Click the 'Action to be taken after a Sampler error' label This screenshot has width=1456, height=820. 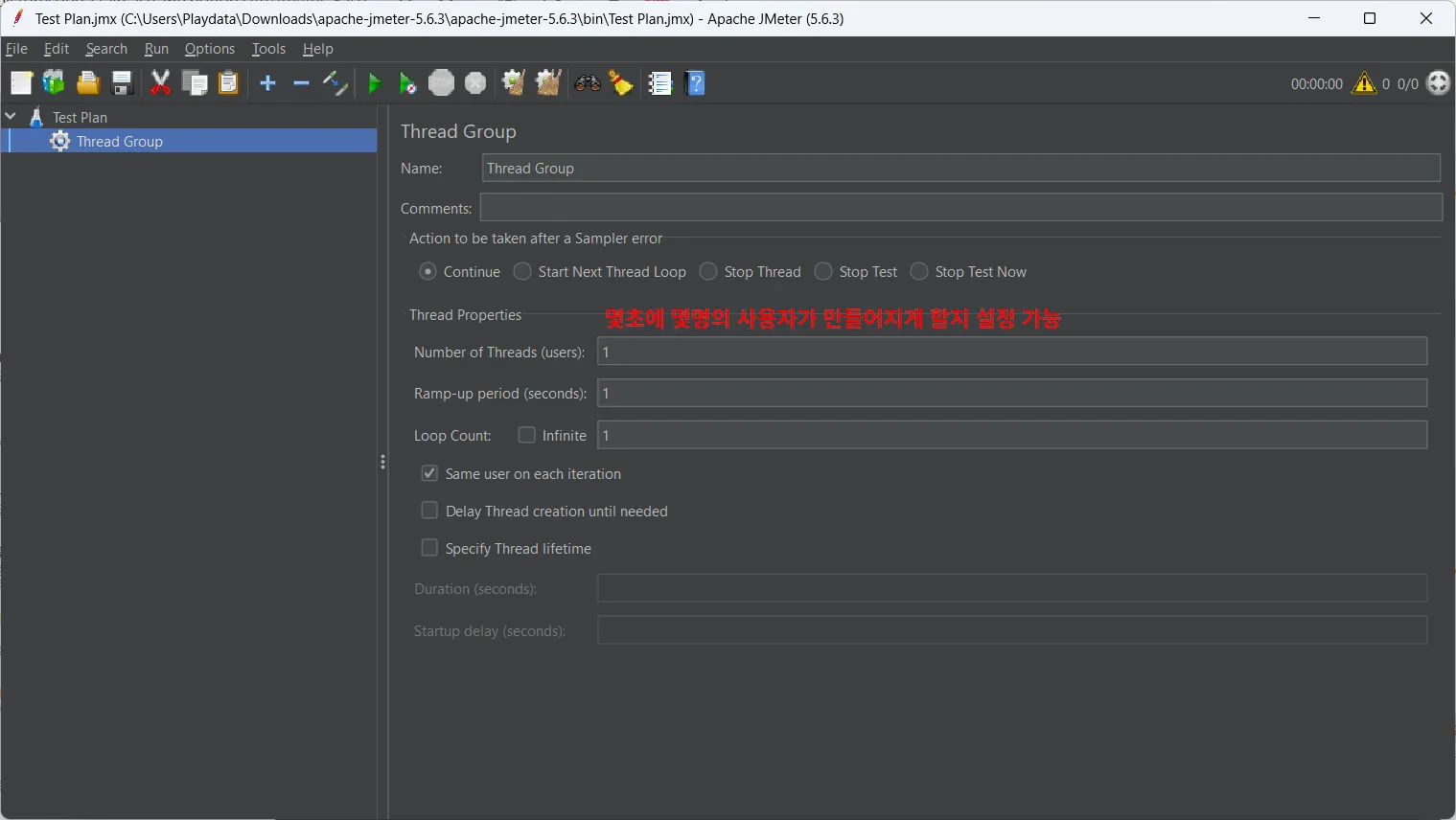[x=536, y=239]
